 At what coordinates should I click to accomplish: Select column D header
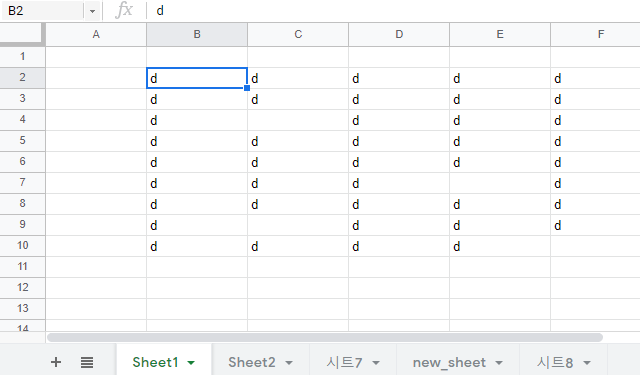[x=399, y=34]
